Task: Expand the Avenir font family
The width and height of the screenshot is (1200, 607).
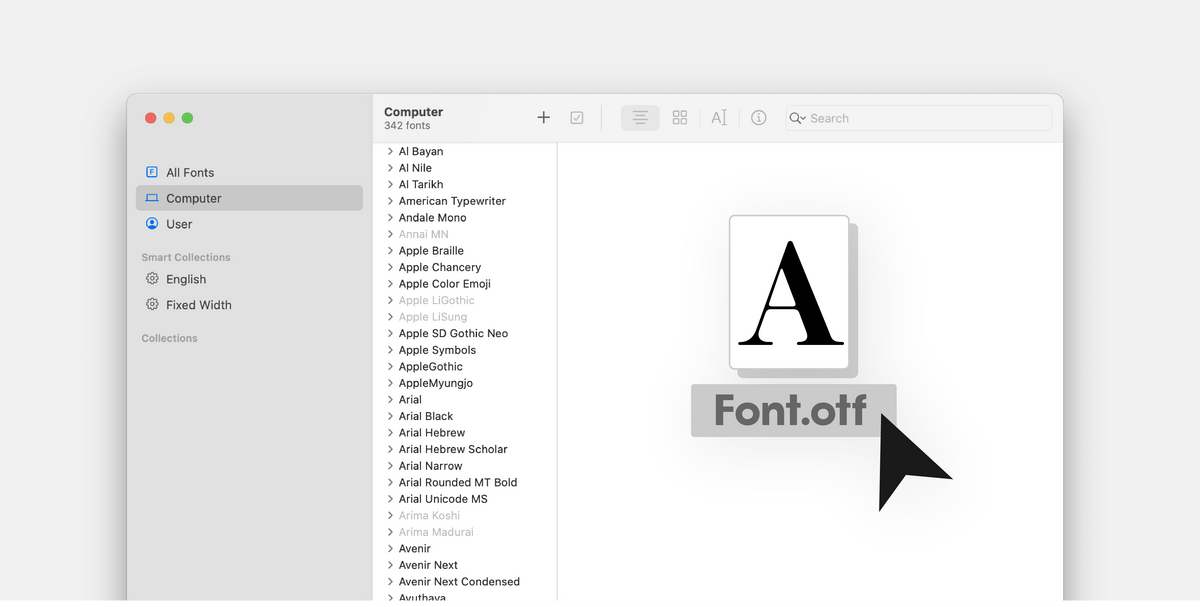Action: (x=390, y=548)
